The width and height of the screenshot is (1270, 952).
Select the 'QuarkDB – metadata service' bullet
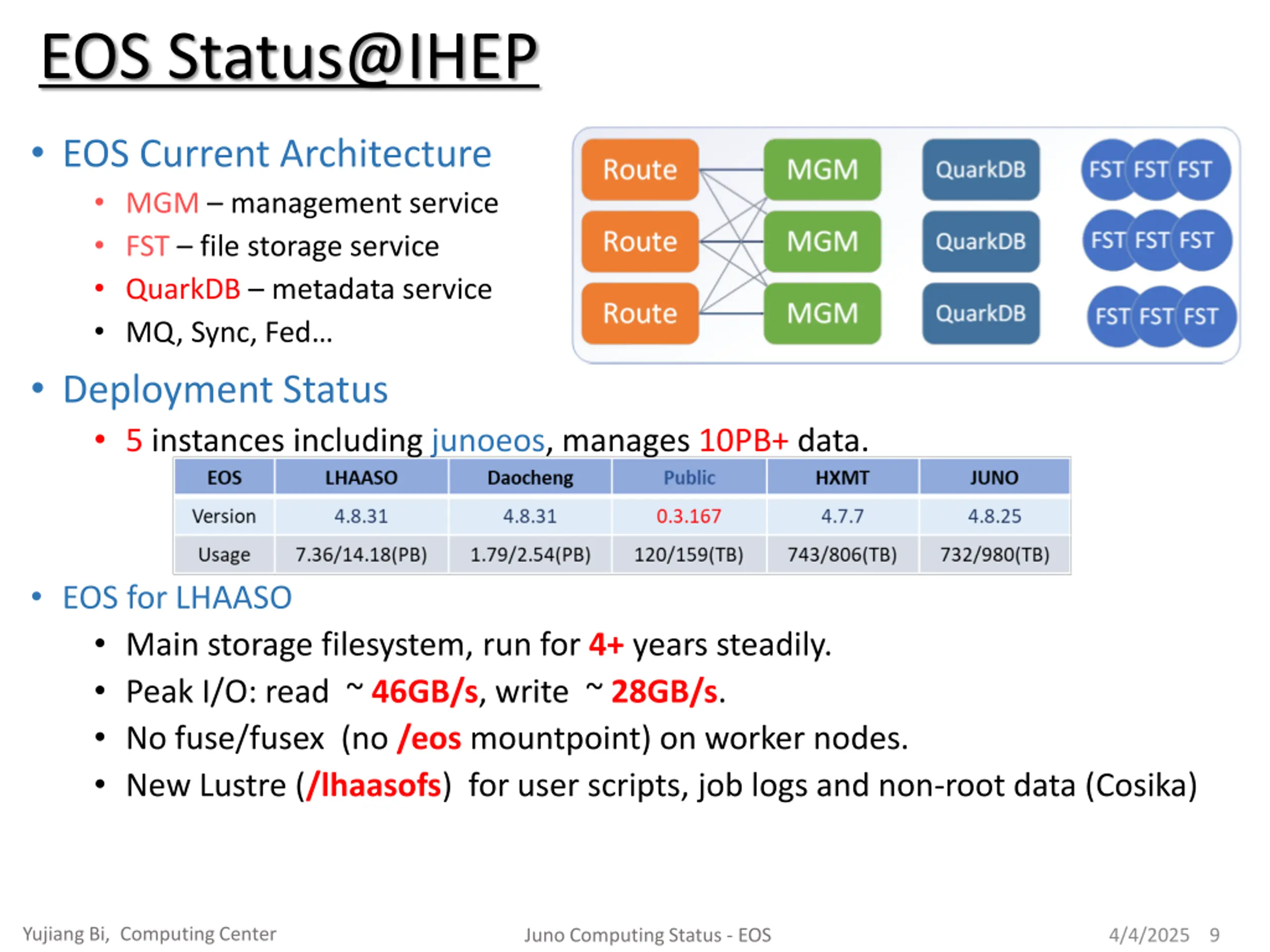point(309,289)
